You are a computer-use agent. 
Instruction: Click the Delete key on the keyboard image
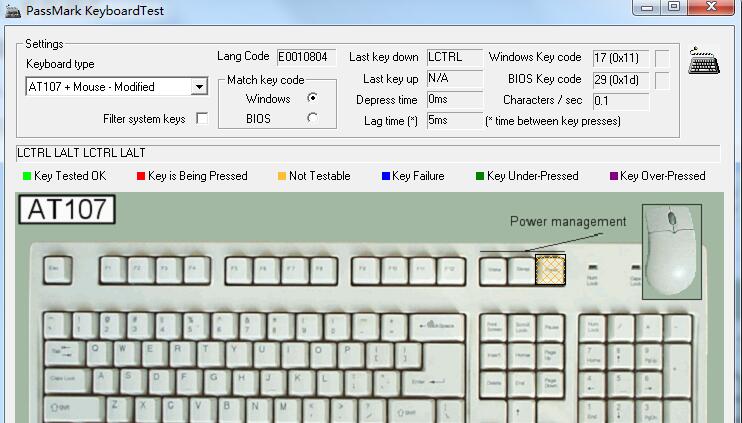(x=494, y=384)
